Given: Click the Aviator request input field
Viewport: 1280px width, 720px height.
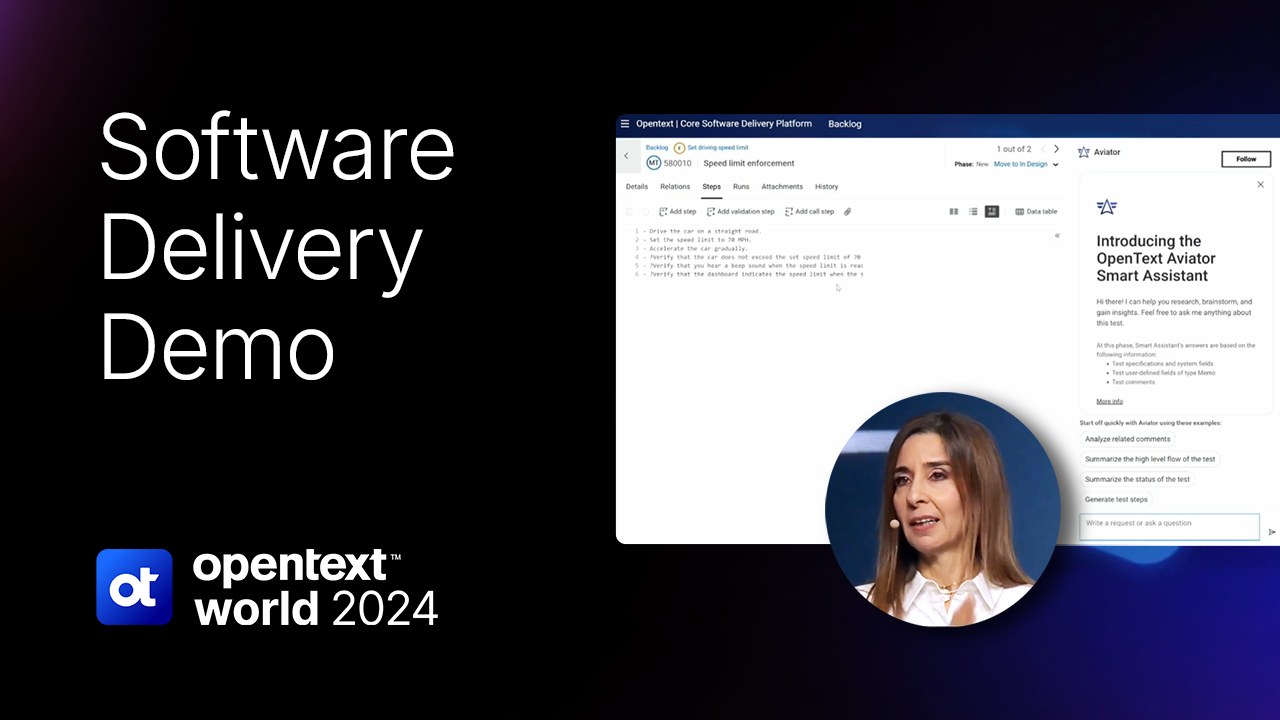Looking at the screenshot, I should point(1168,524).
